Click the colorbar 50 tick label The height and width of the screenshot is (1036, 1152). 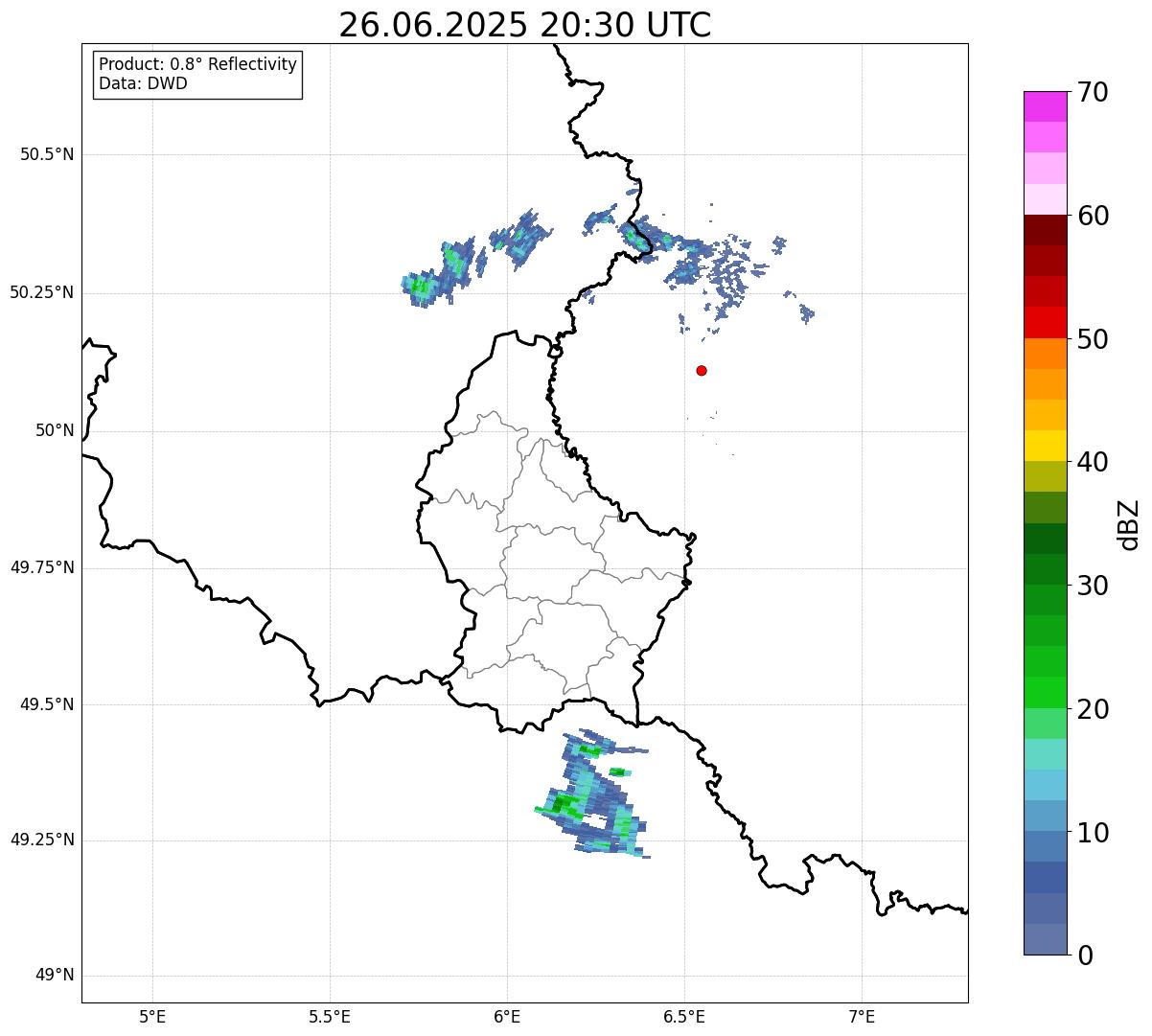click(1093, 339)
